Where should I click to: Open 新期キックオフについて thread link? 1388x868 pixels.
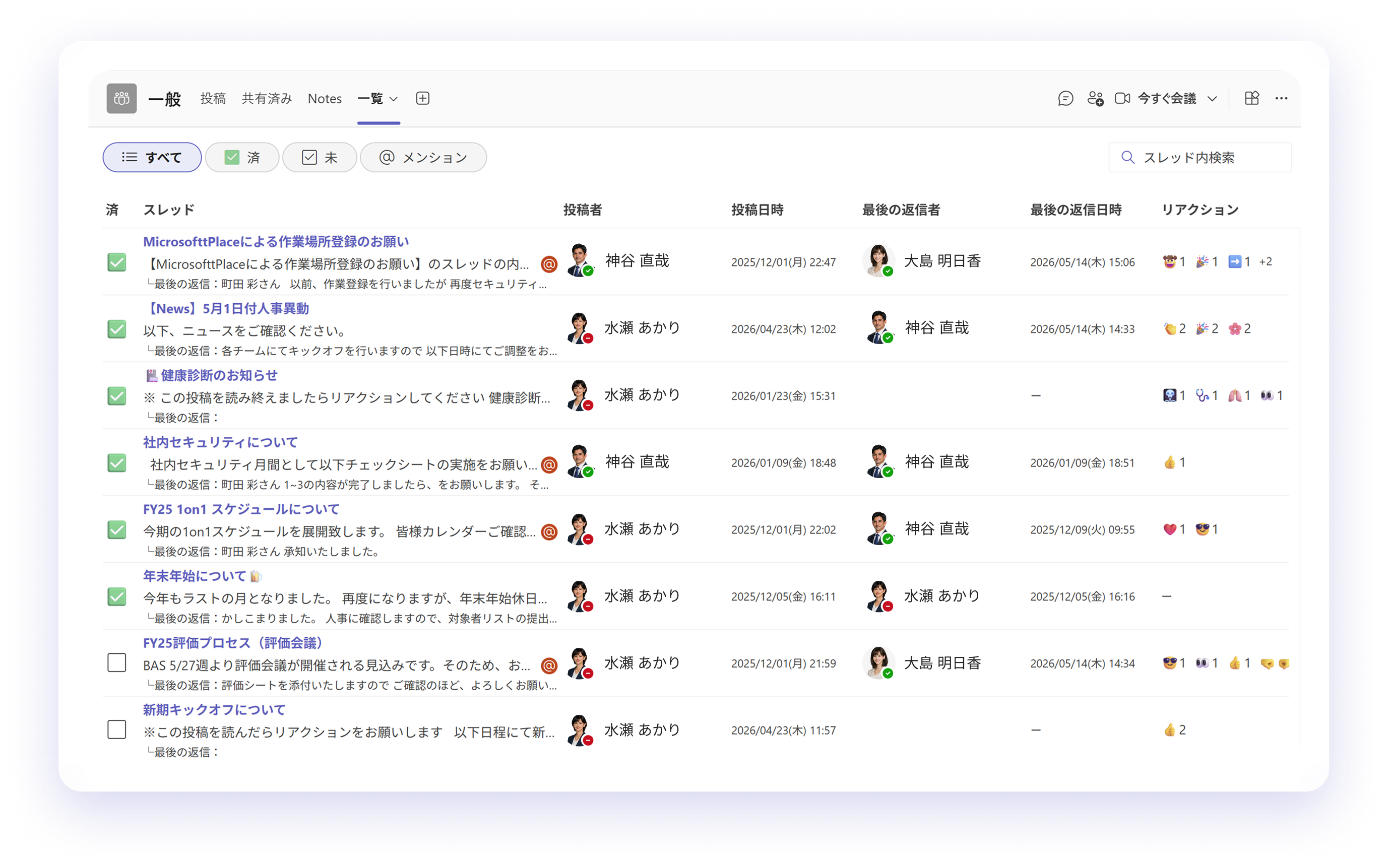[214, 710]
